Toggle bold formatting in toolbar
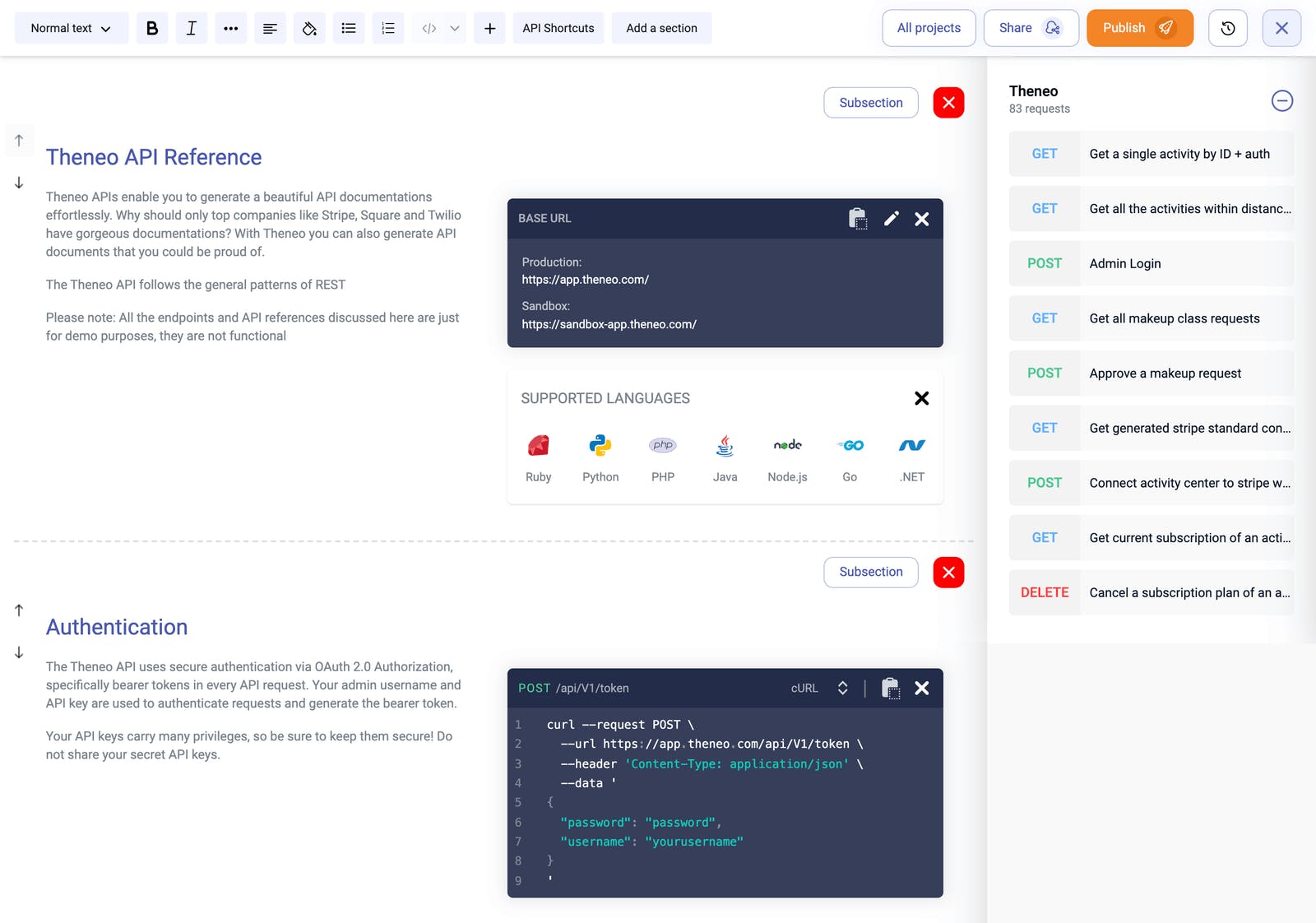The image size is (1316, 923). (152, 28)
